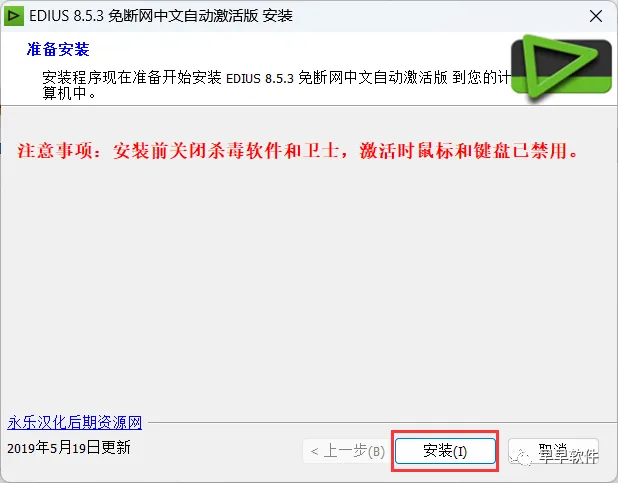Open the 永乐汉化后期资源网 link
The height and width of the screenshot is (483, 618).
(74, 423)
